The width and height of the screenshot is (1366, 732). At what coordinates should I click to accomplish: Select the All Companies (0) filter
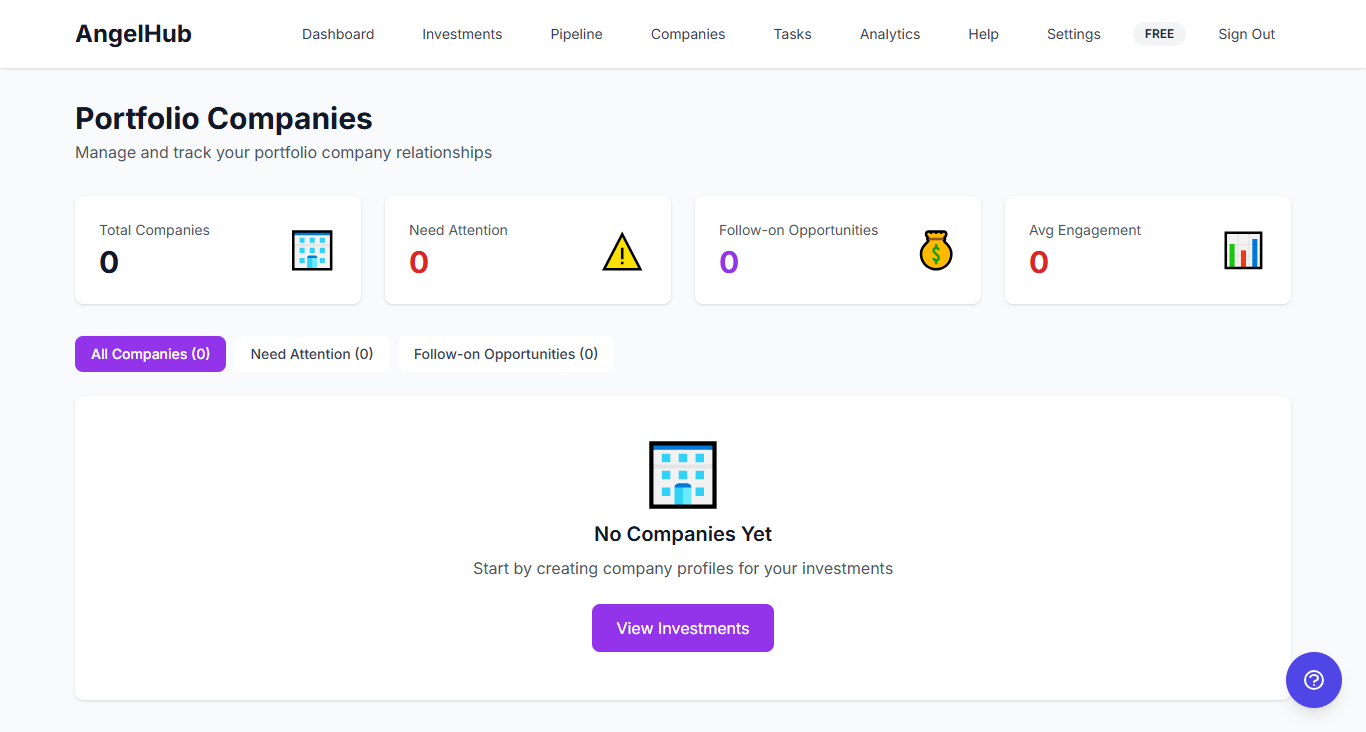150,353
